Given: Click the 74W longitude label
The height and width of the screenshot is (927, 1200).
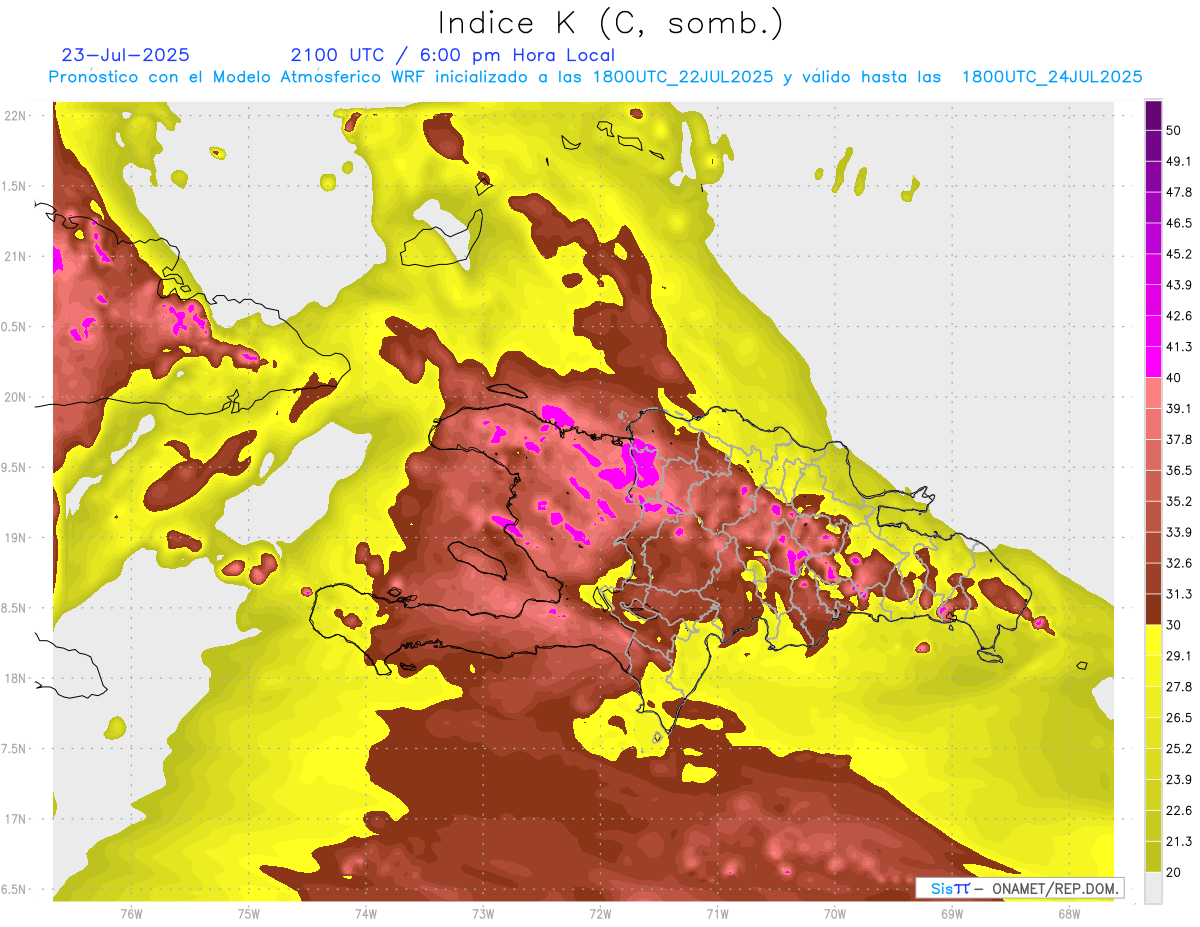Looking at the screenshot, I should point(365,914).
